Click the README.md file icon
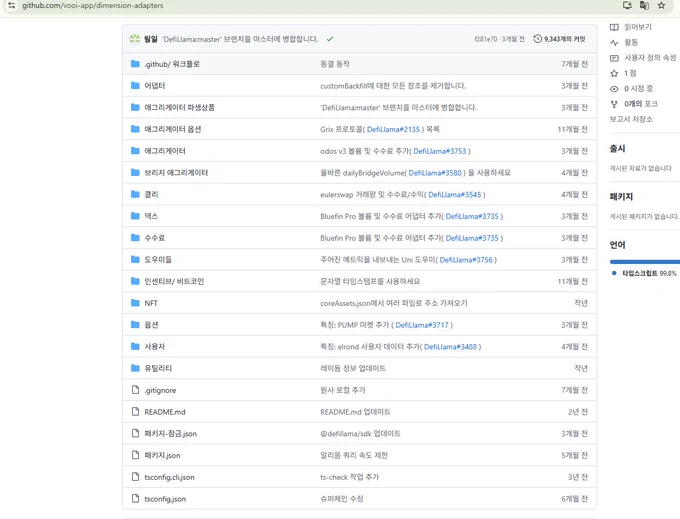This screenshot has height=519, width=680. point(135,411)
